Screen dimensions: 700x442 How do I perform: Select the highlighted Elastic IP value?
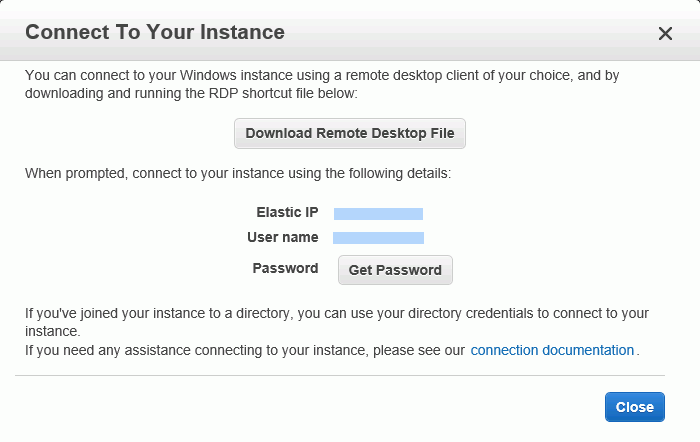378,214
